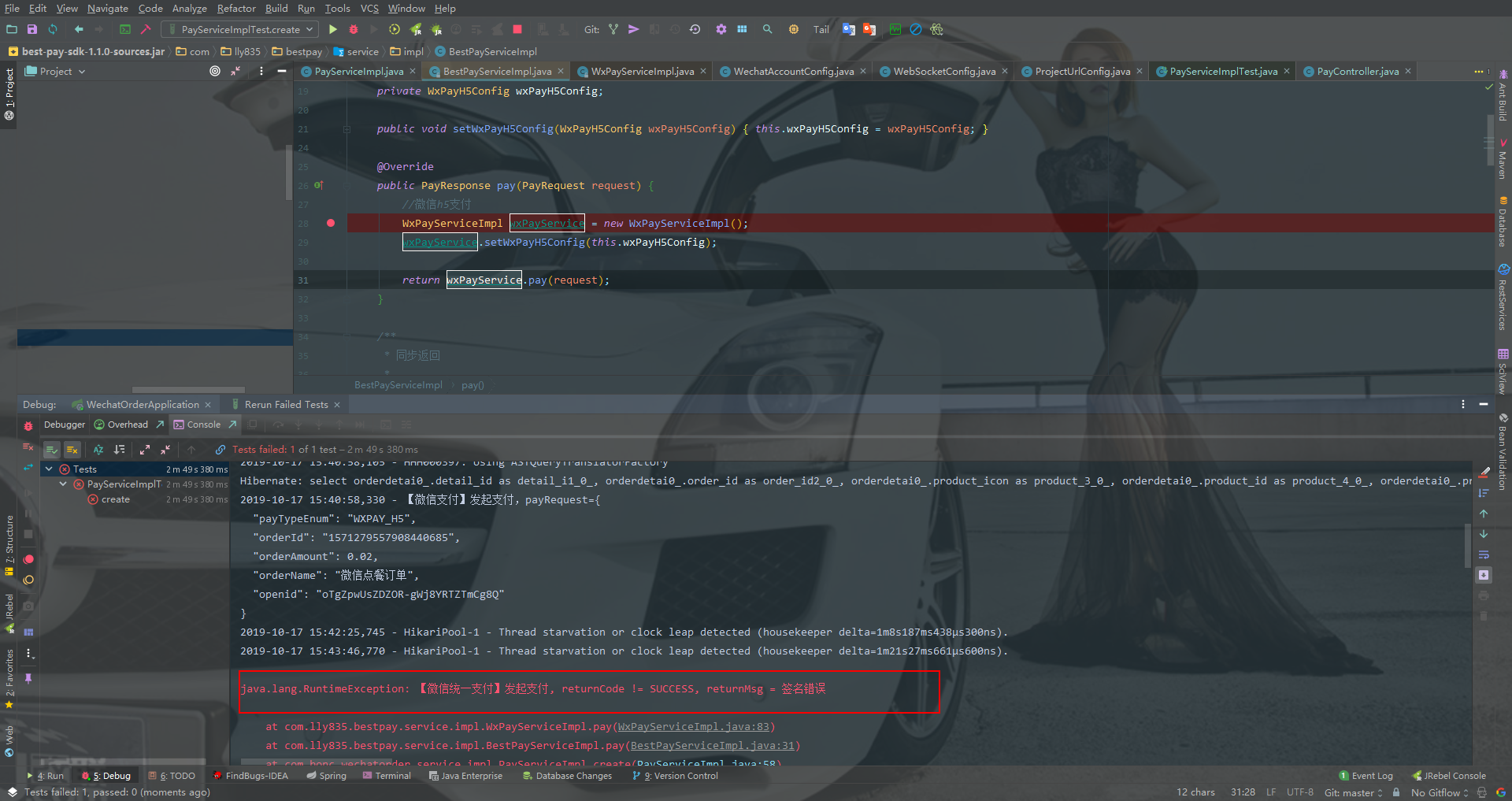
Task: Switch to WxPayServiceImpl.java tab
Action: coord(642,71)
